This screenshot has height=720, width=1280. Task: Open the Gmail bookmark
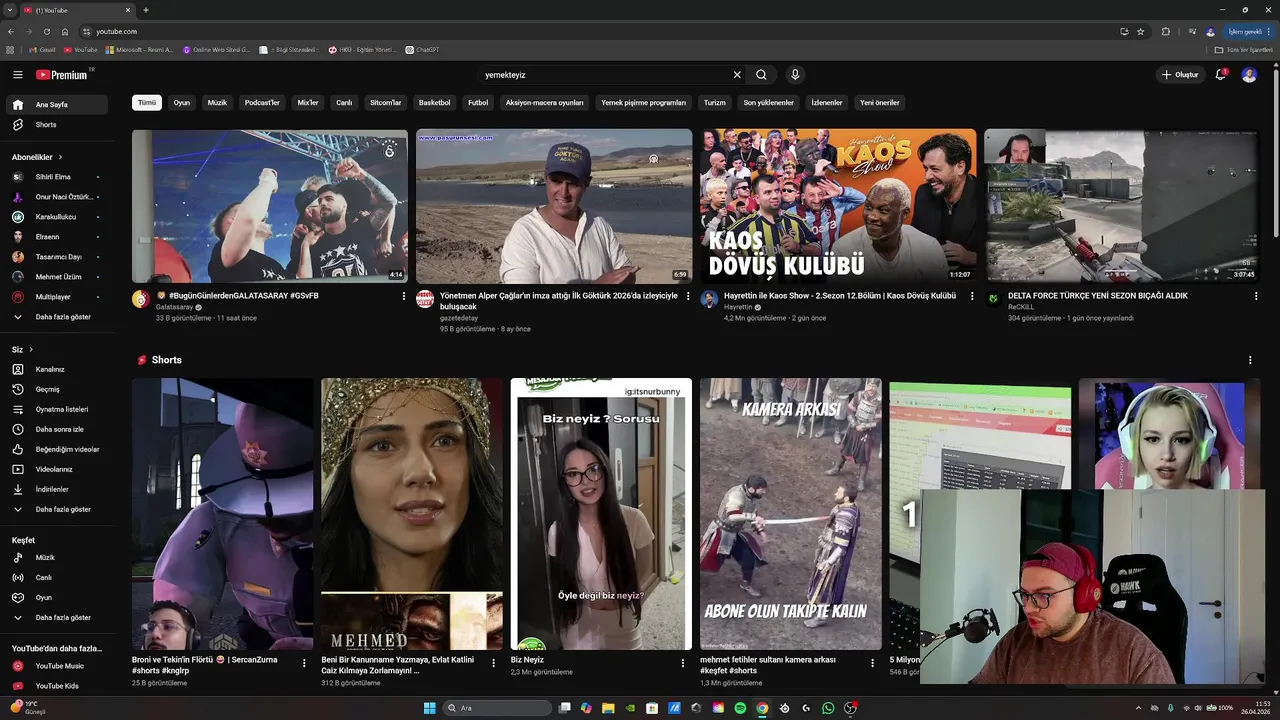(42, 50)
